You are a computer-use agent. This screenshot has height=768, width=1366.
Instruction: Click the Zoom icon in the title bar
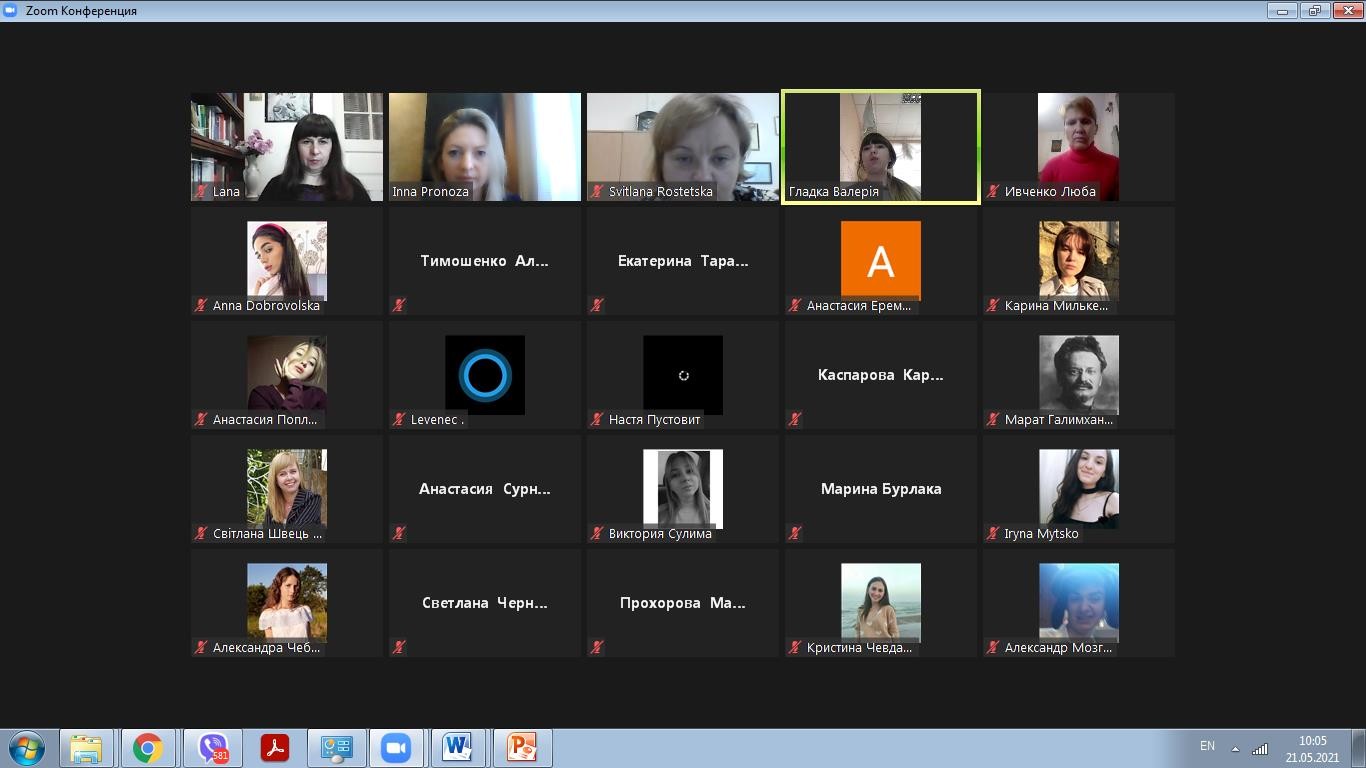pos(11,10)
